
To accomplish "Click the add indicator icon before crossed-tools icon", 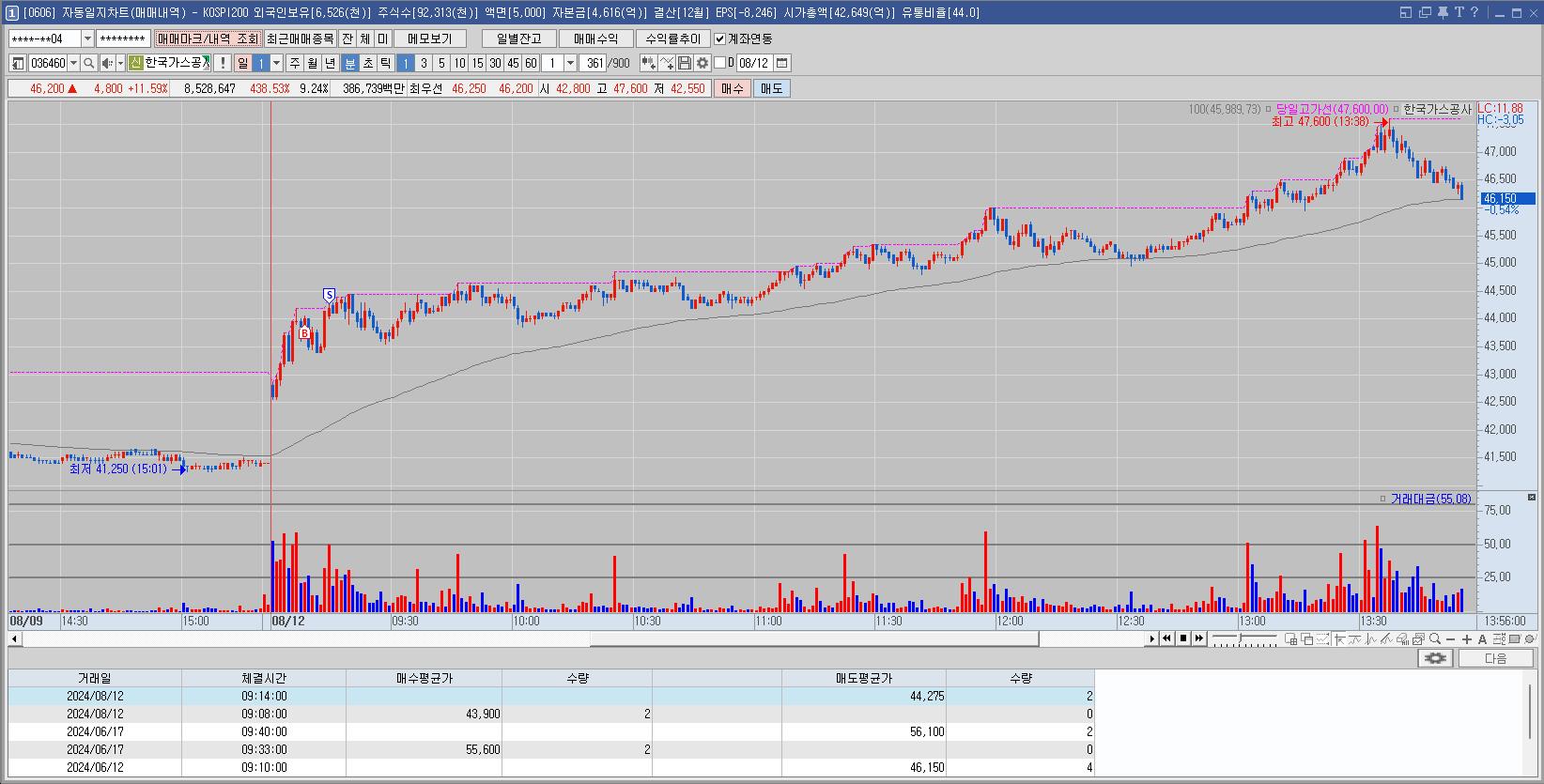I will [x=648, y=63].
